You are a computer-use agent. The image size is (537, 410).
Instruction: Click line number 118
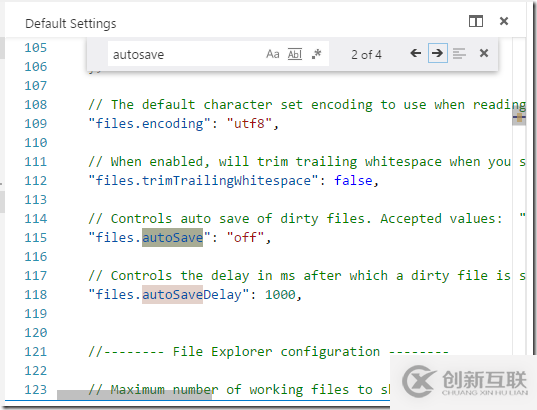click(36, 295)
